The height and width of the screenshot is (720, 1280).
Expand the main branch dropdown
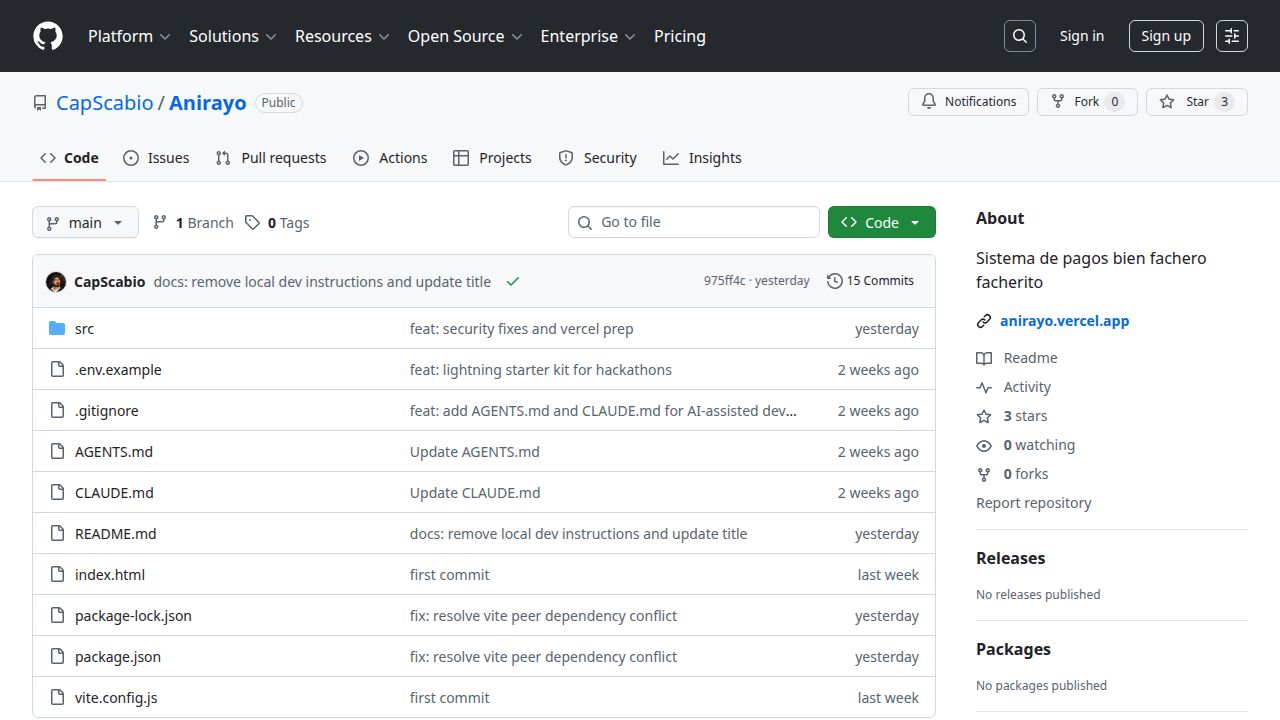tap(85, 222)
